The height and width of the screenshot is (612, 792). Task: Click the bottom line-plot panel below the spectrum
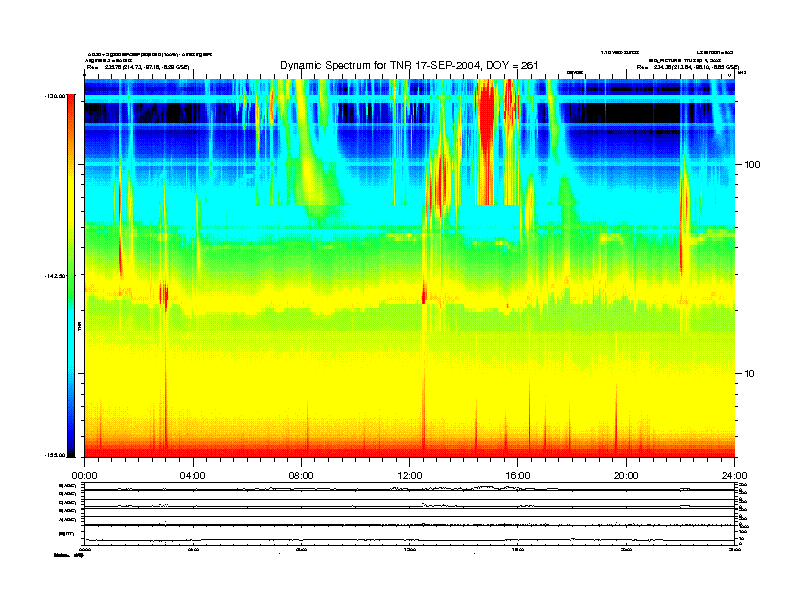[410, 514]
